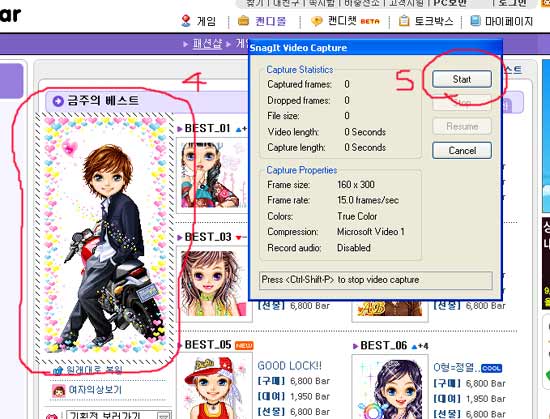The height and width of the screenshot is (419, 550).
Task: Click the GOOD LOCK!! item title
Action: (289, 366)
